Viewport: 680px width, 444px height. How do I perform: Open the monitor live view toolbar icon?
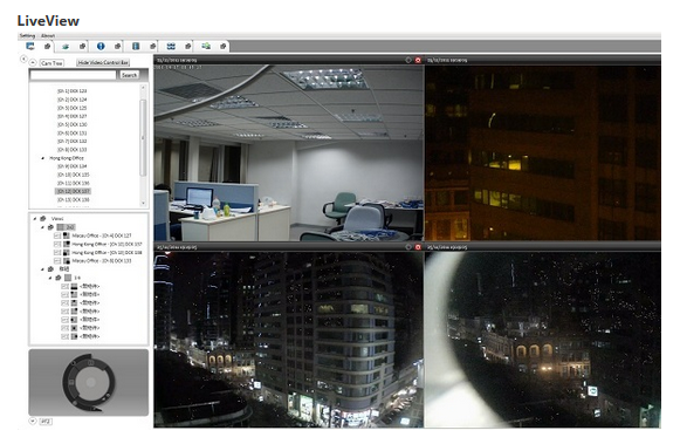click(x=30, y=46)
